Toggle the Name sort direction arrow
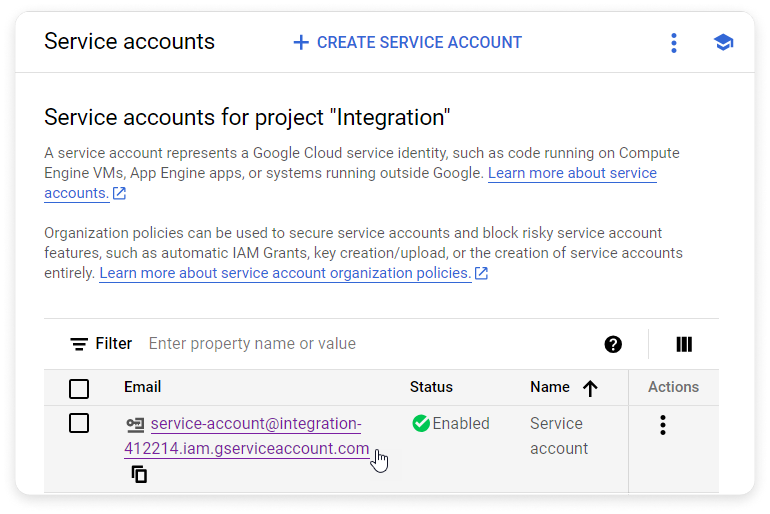Viewport: 770px width, 514px height. point(590,388)
